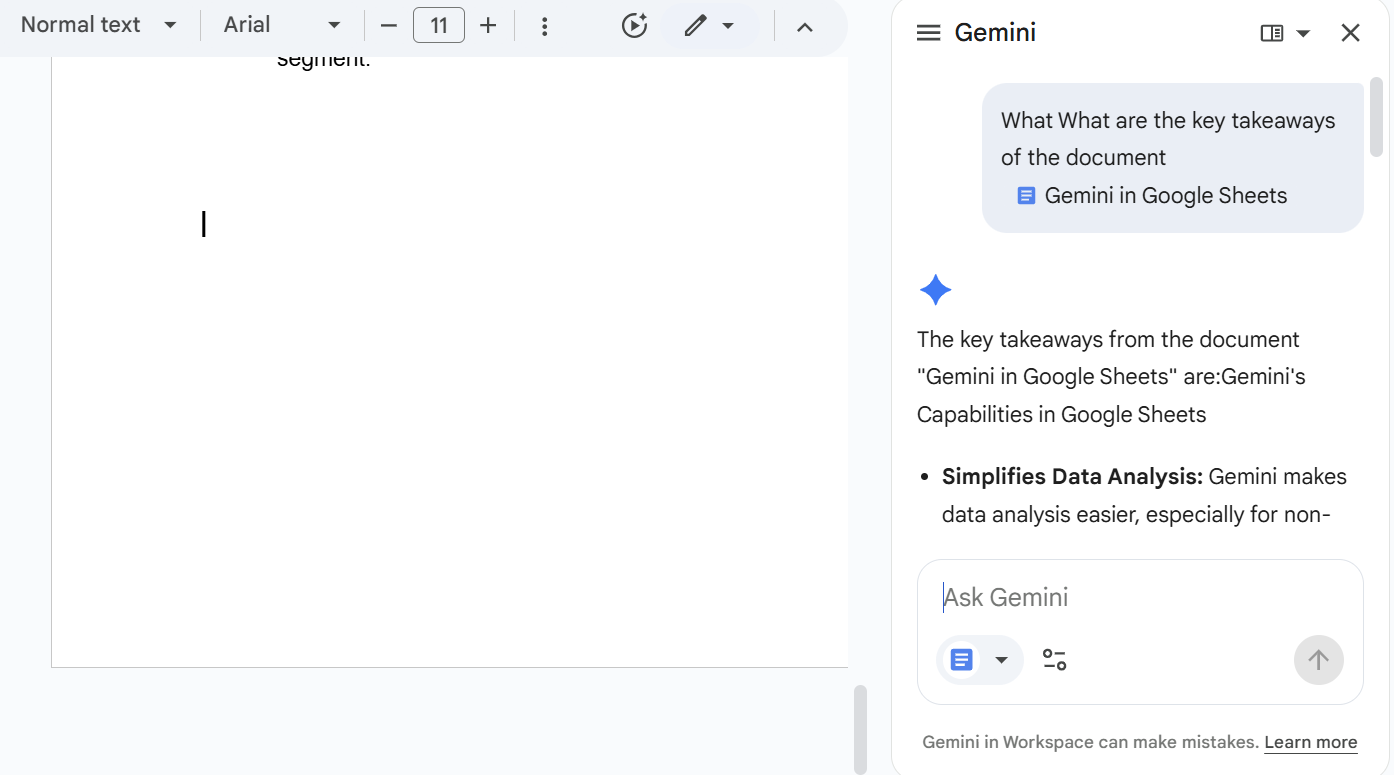Decrease font size with minus button
The width and height of the screenshot is (1394, 775).
click(x=389, y=25)
